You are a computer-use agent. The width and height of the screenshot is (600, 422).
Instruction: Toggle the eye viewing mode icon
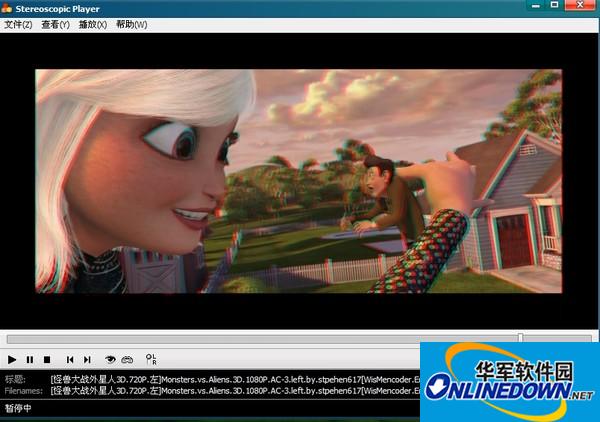pyautogui.click(x=111, y=359)
